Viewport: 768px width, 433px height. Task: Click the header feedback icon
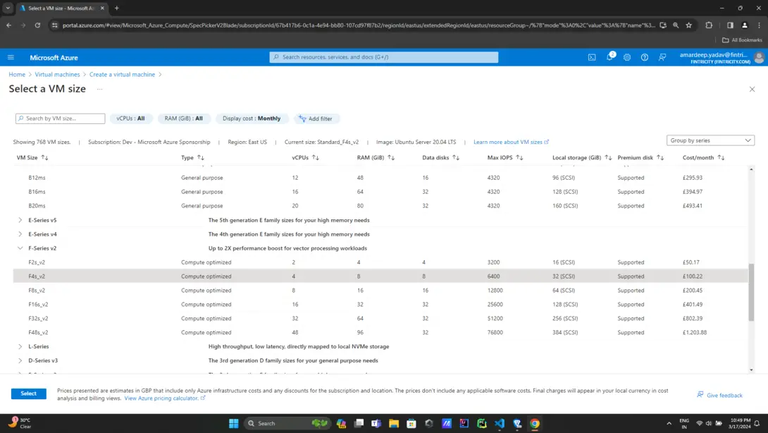pyautogui.click(x=662, y=57)
